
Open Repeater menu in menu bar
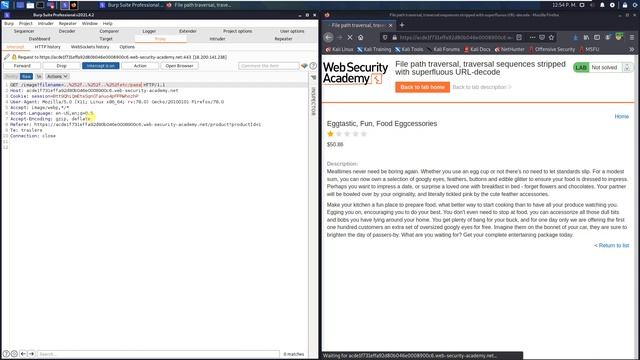(x=67, y=23)
